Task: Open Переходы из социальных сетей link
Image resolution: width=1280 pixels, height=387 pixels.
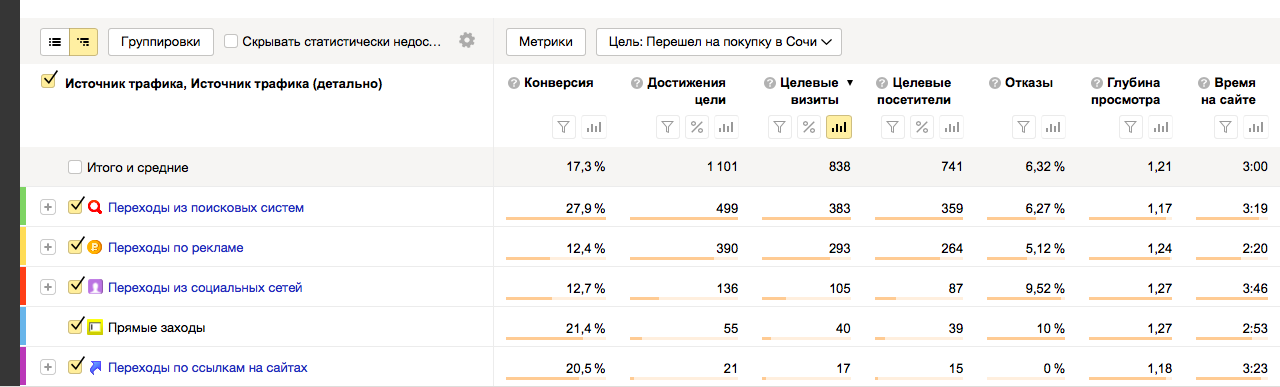Action: [205, 287]
